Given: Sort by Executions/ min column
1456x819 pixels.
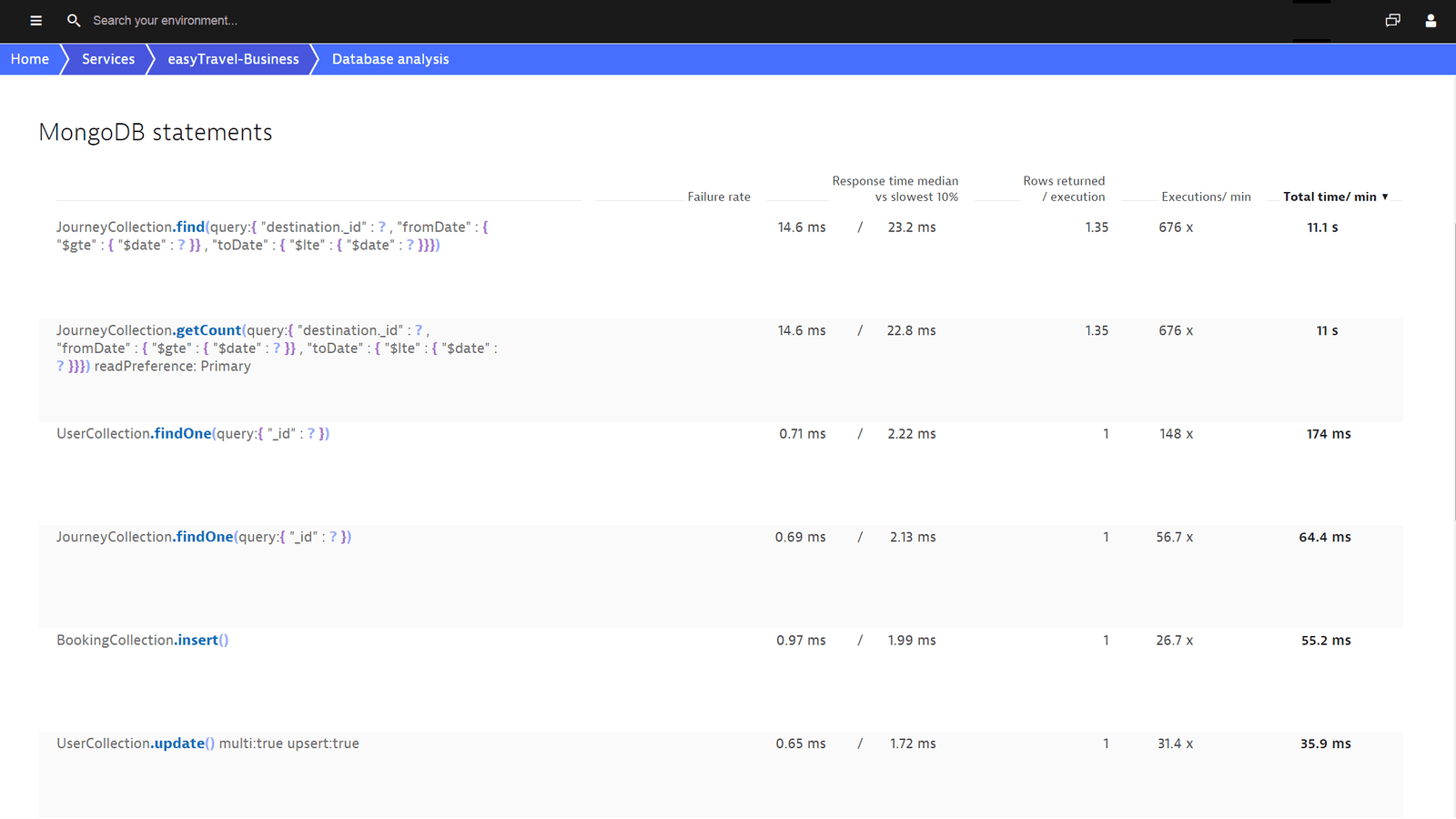Looking at the screenshot, I should coord(1206,197).
